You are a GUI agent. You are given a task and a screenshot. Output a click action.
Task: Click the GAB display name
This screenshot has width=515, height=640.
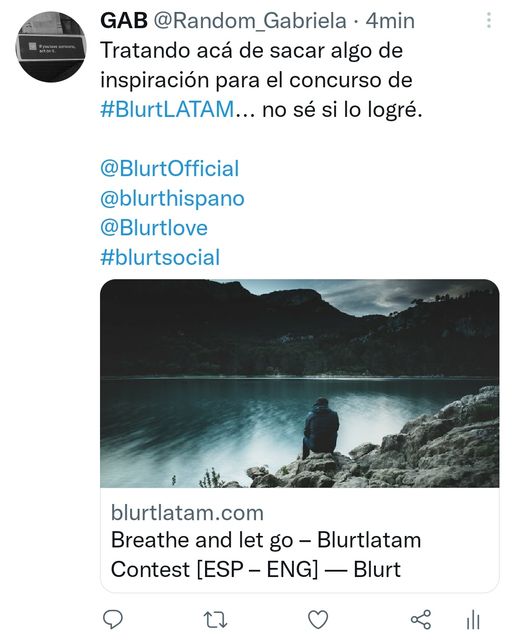[124, 20]
